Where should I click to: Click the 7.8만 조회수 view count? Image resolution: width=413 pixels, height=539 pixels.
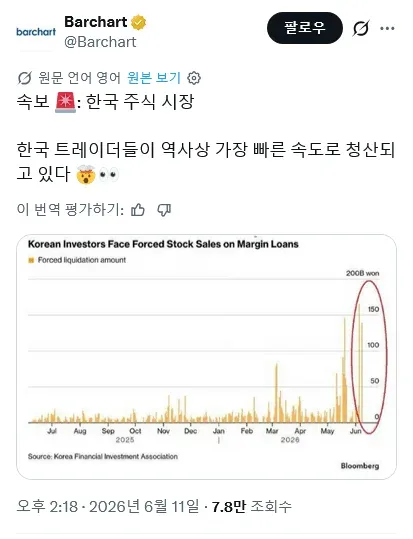tap(251, 506)
